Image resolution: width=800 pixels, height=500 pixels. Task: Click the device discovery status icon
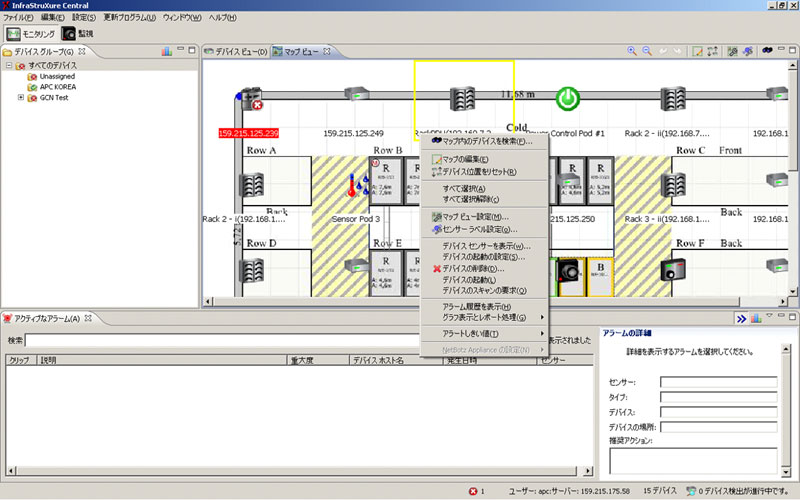pyautogui.click(x=691, y=491)
